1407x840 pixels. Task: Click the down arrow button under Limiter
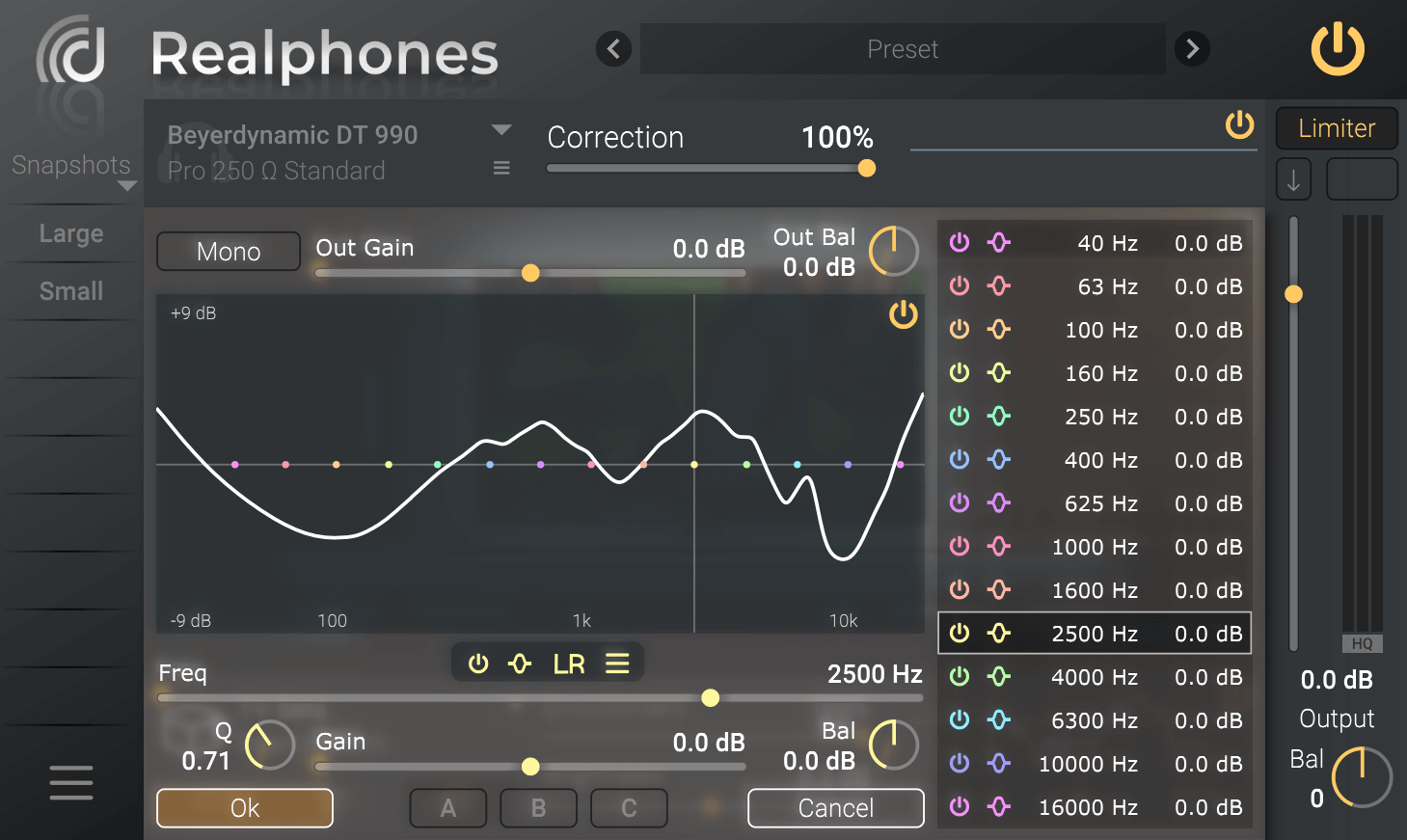[1293, 179]
